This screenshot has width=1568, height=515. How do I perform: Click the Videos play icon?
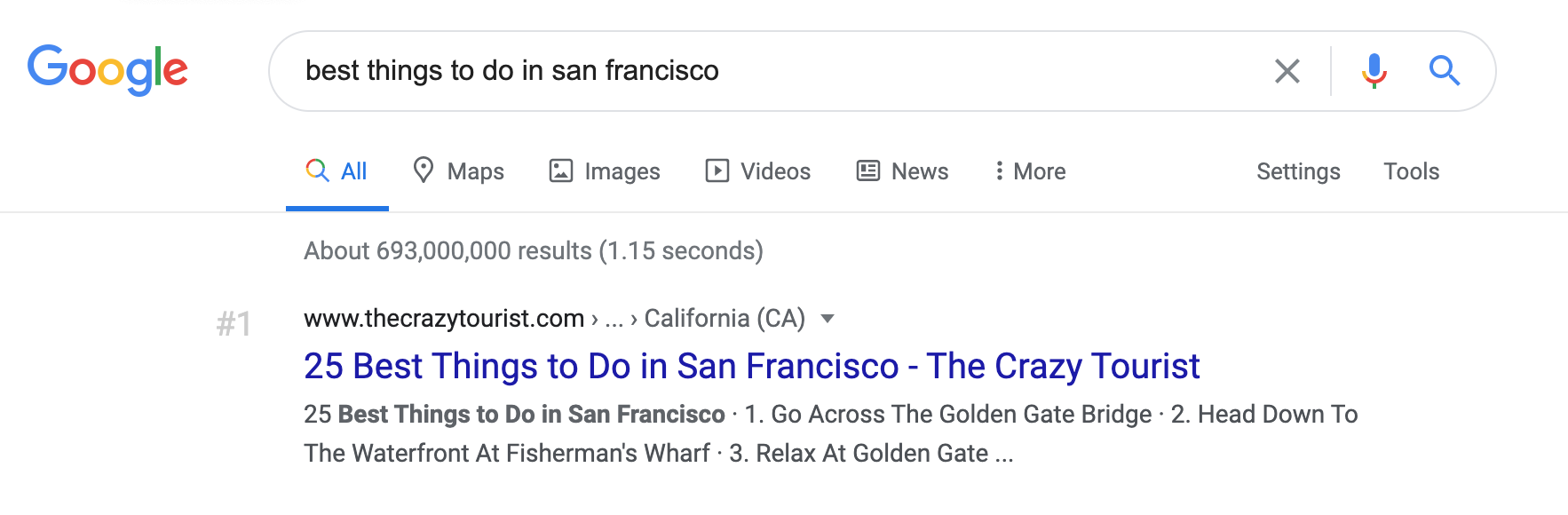click(717, 170)
